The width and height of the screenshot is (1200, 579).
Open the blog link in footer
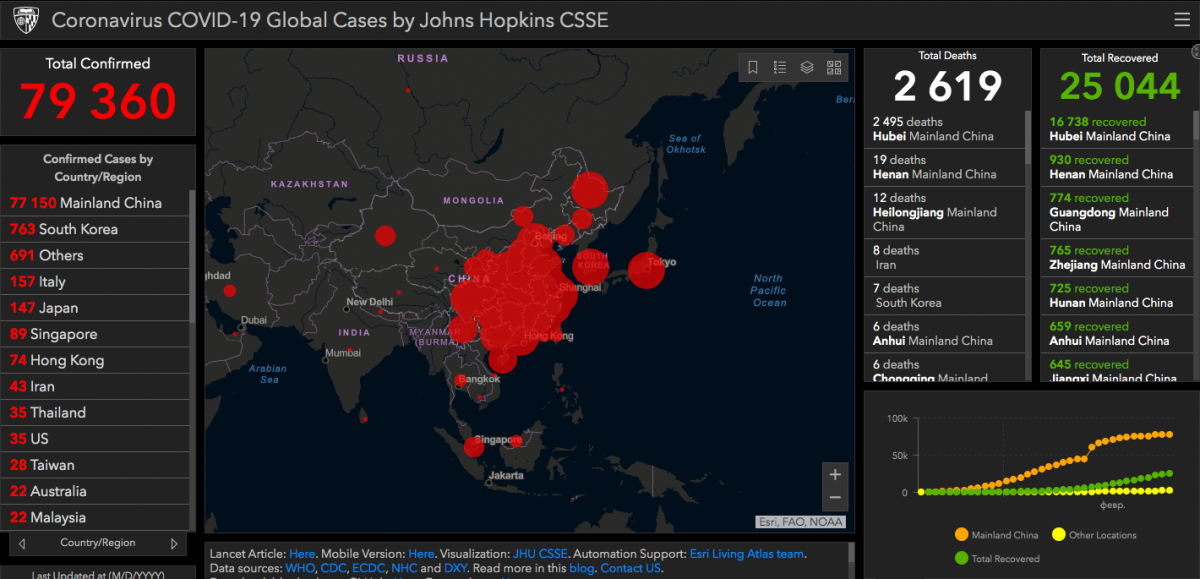pyautogui.click(x=580, y=568)
